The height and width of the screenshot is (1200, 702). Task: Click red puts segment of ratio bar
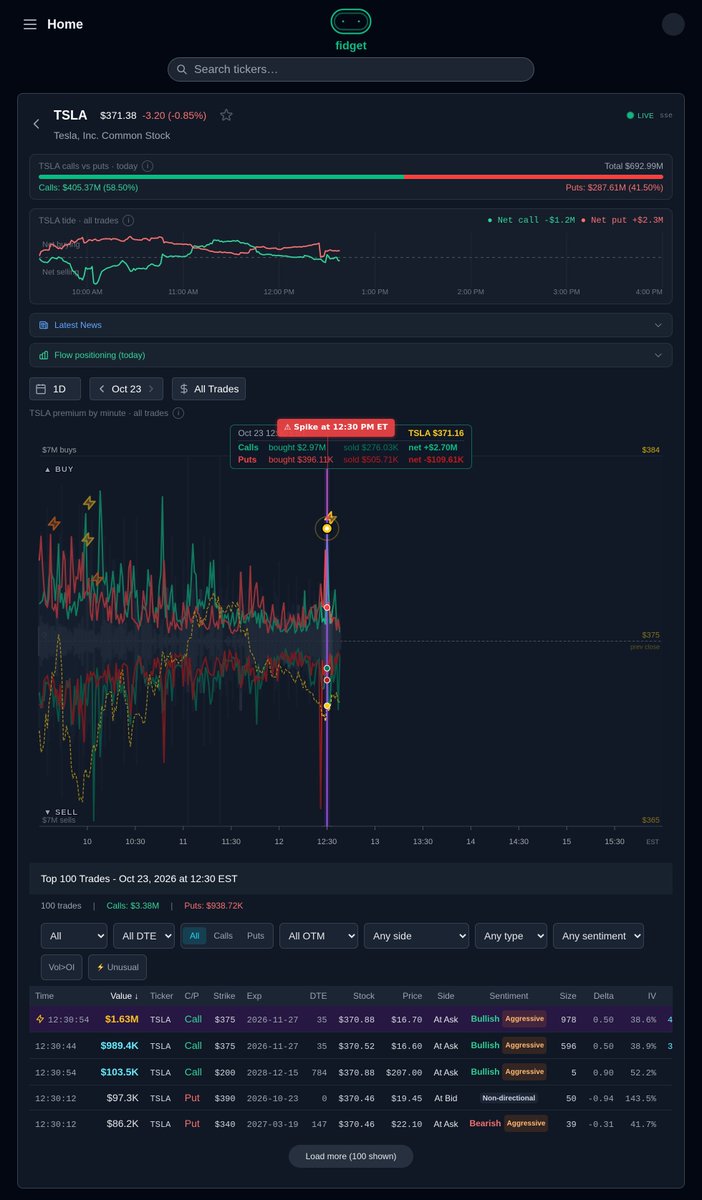pos(534,176)
